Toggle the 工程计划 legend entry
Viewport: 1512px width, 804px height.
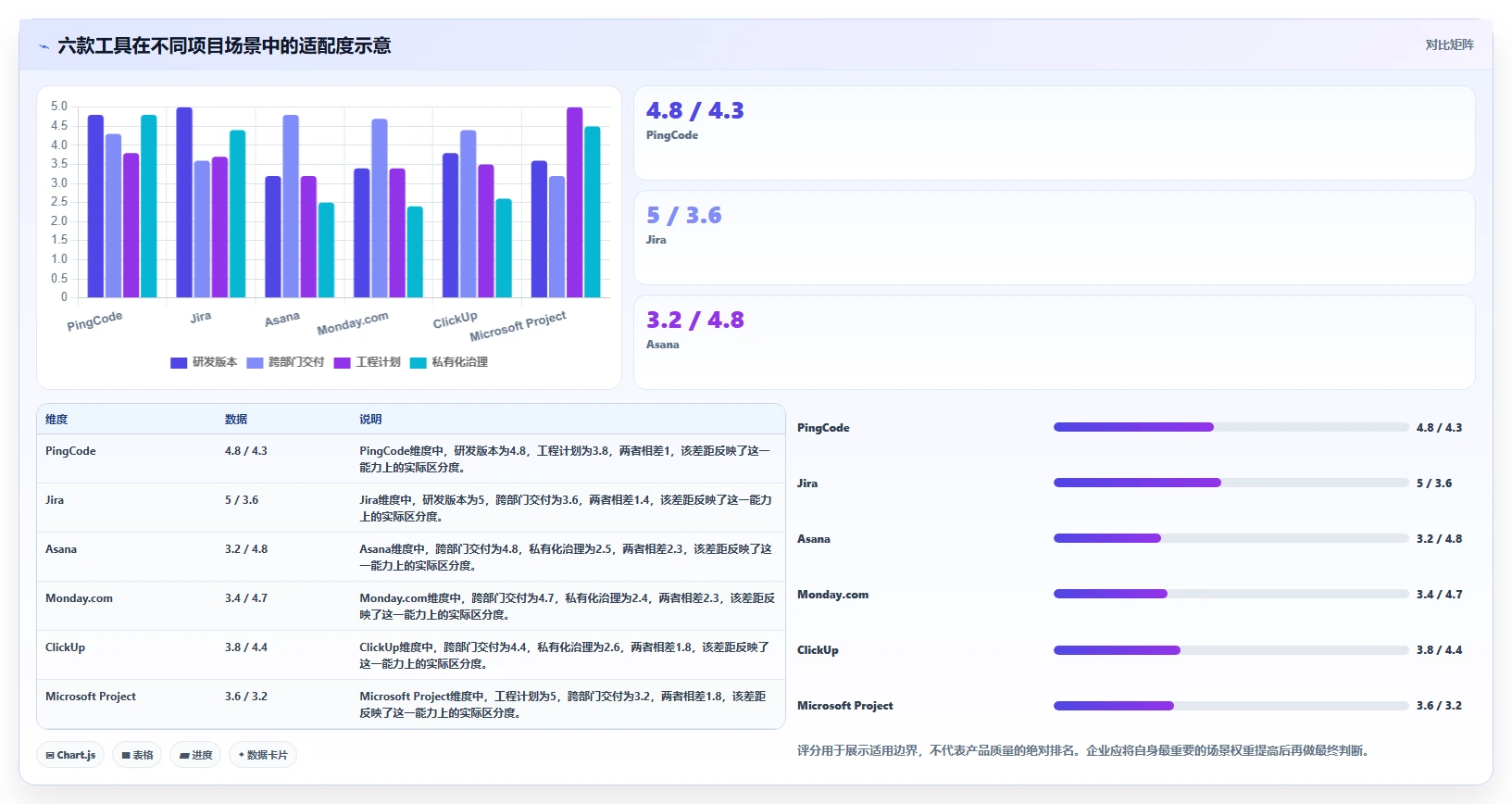[368, 362]
